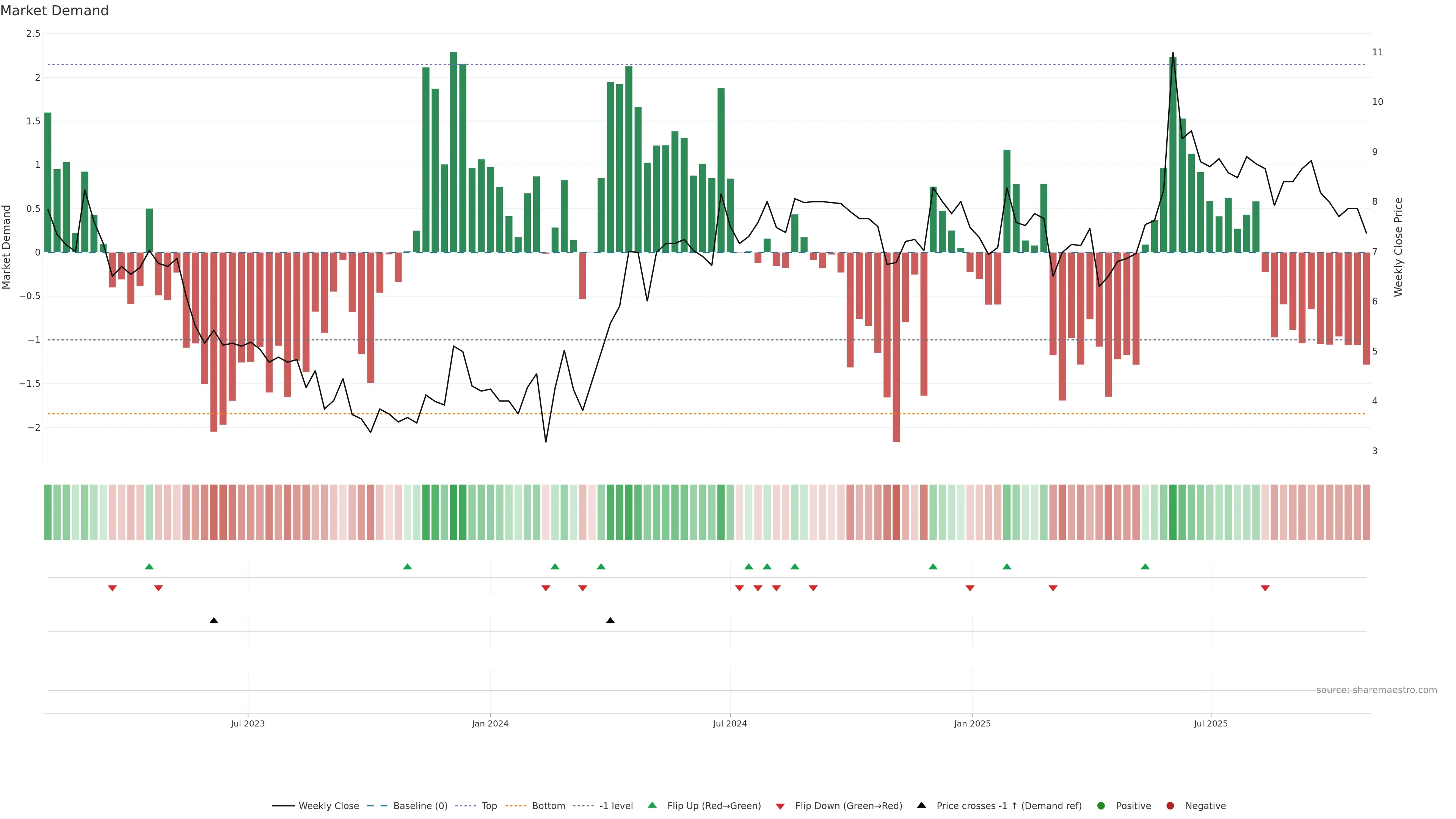Click the Jul 2023 x-axis label
This screenshot has height=819, width=1456.
tap(248, 723)
